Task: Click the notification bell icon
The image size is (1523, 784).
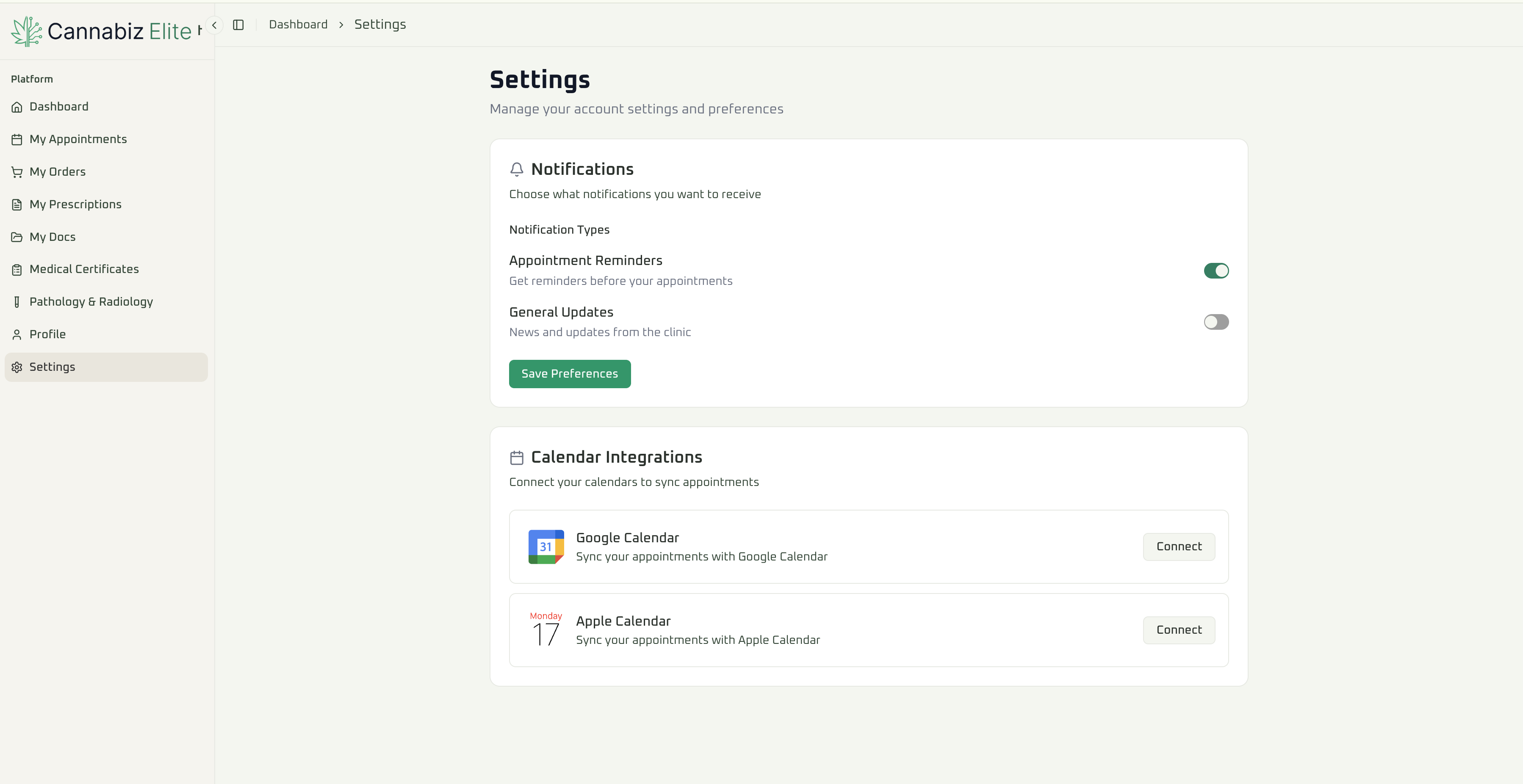Action: pyautogui.click(x=517, y=169)
